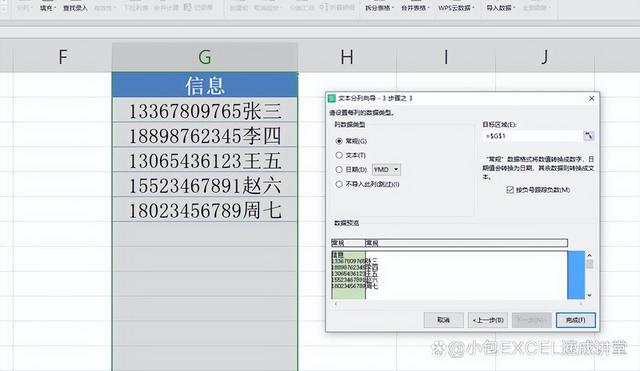
Task: Click the 信息 header cell
Action: [205, 85]
